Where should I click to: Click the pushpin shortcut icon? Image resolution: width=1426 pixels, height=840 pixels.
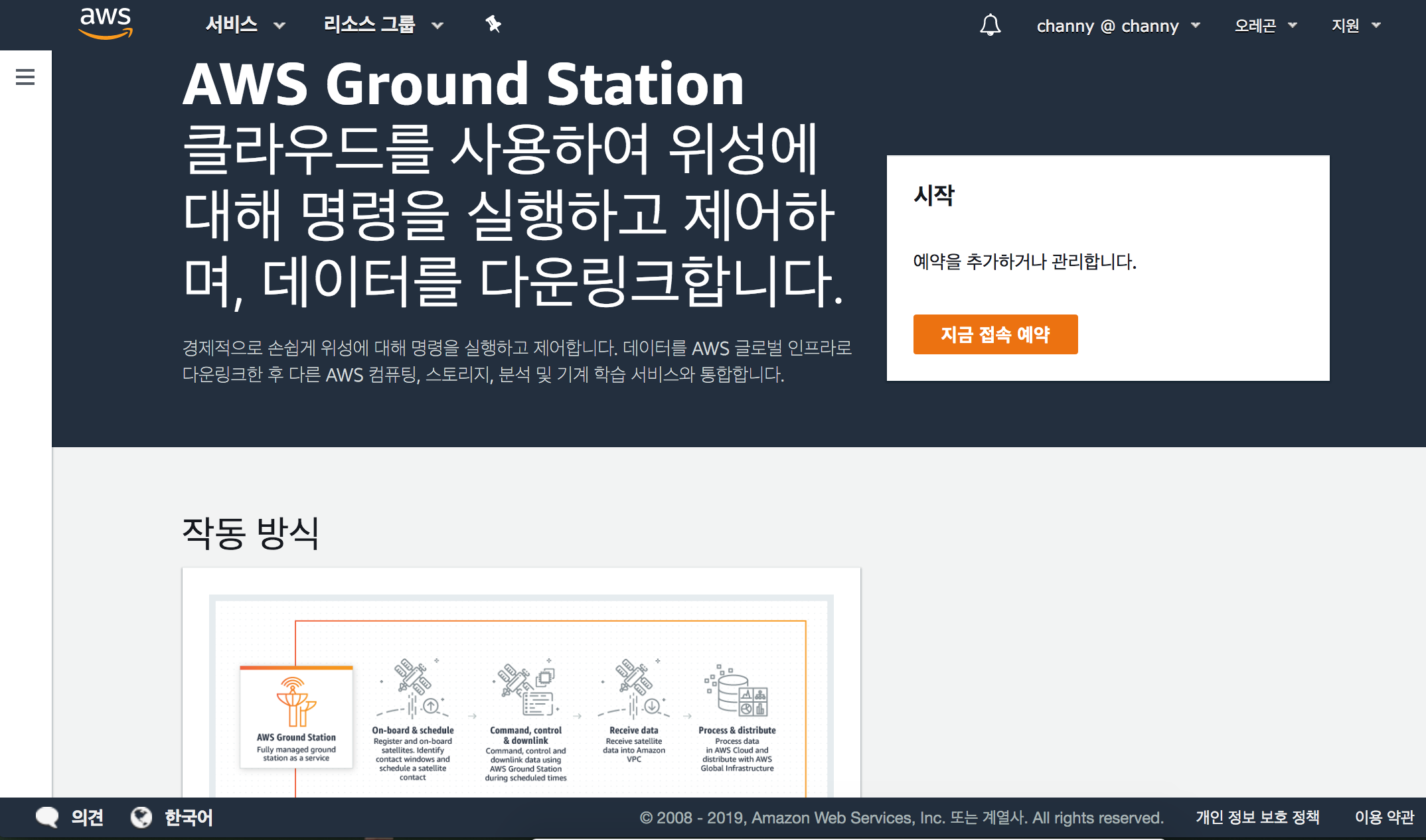point(493,25)
